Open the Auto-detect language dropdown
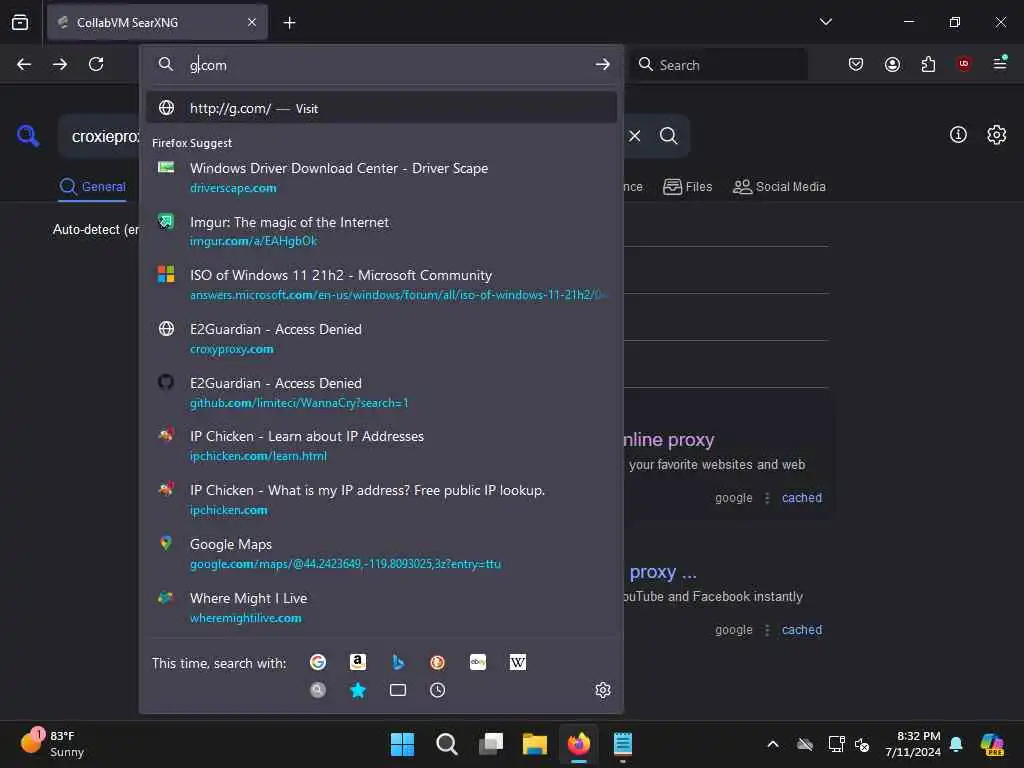This screenshot has width=1024, height=768. pyautogui.click(x=96, y=229)
